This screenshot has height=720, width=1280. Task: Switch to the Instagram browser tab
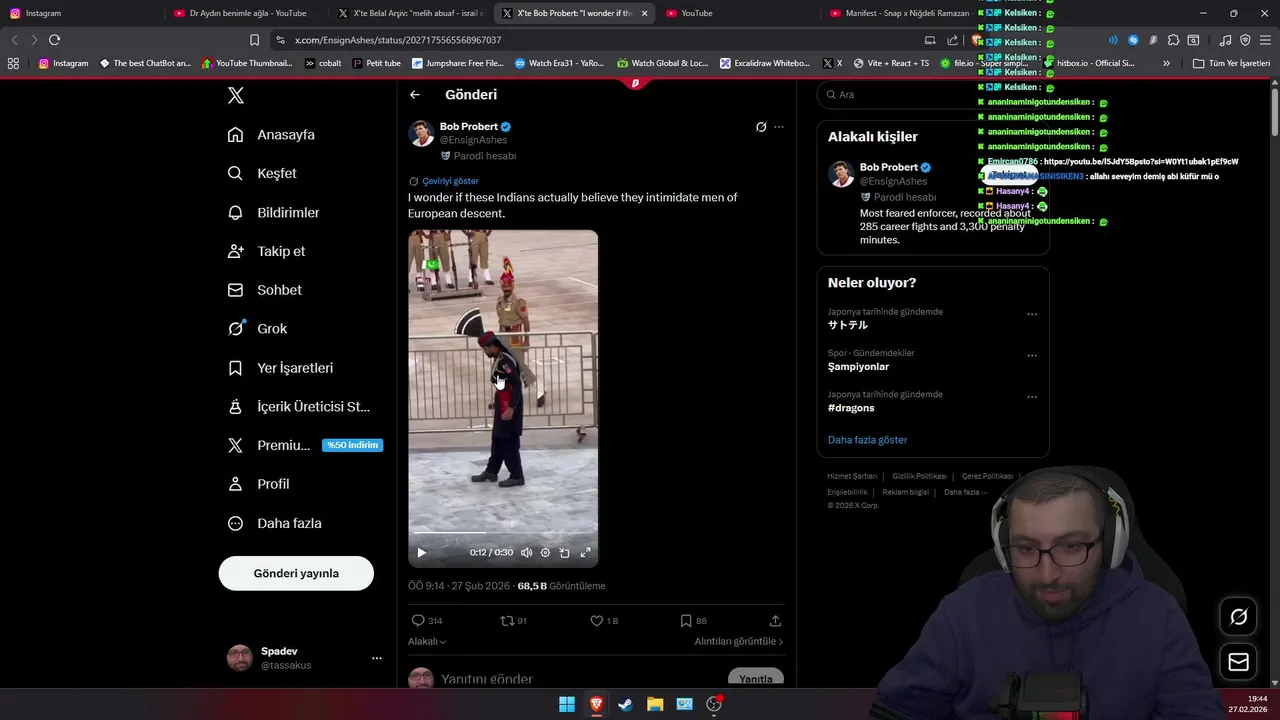click(x=80, y=13)
